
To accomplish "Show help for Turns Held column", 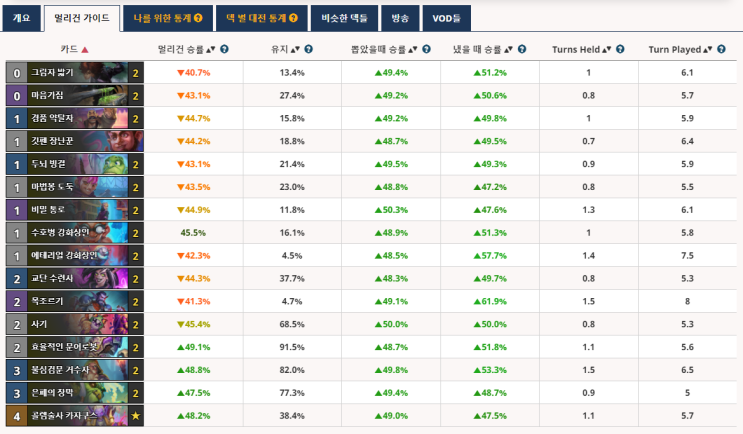I will (620, 49).
